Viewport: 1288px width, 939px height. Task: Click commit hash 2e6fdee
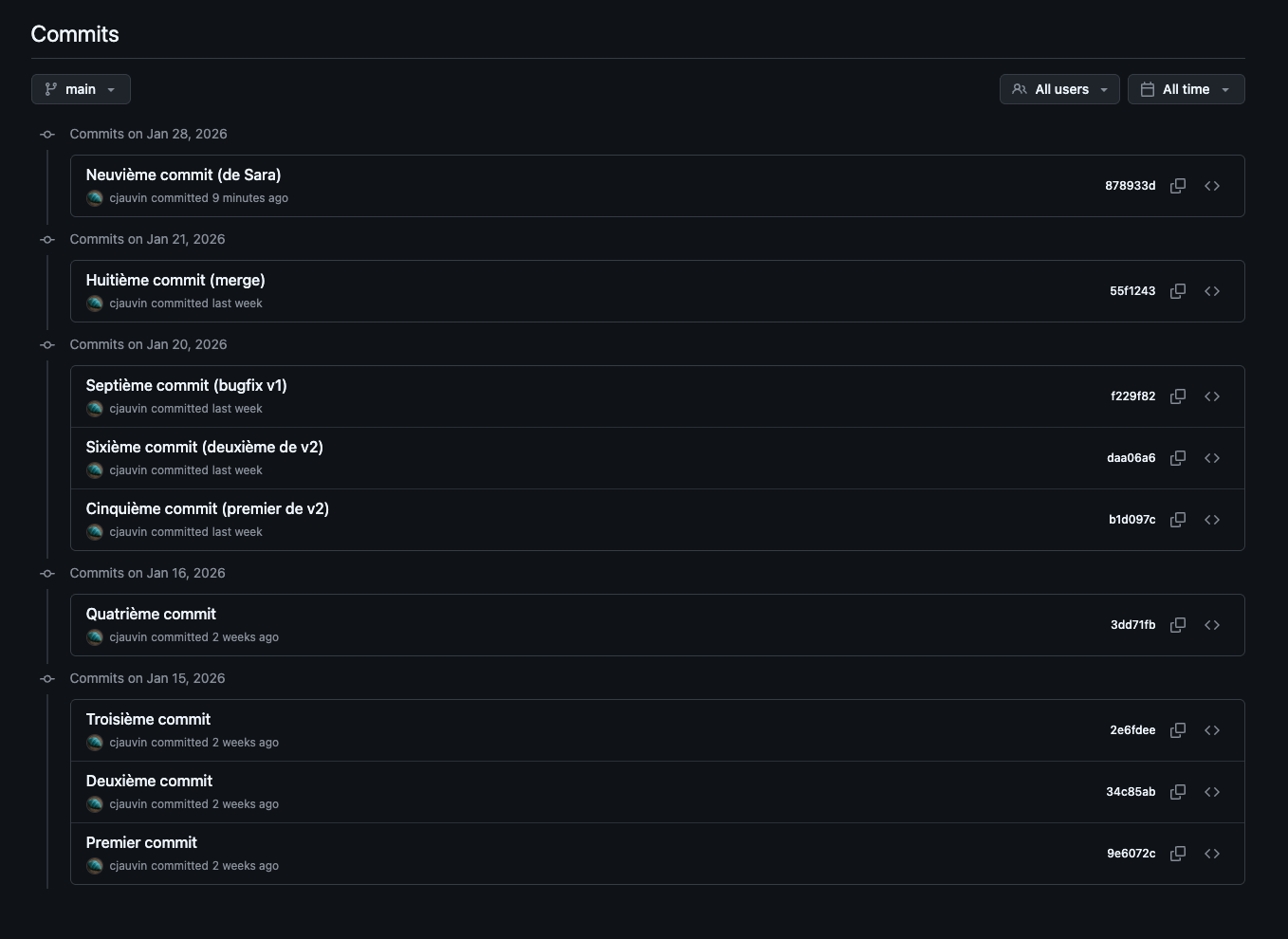(x=1132, y=730)
